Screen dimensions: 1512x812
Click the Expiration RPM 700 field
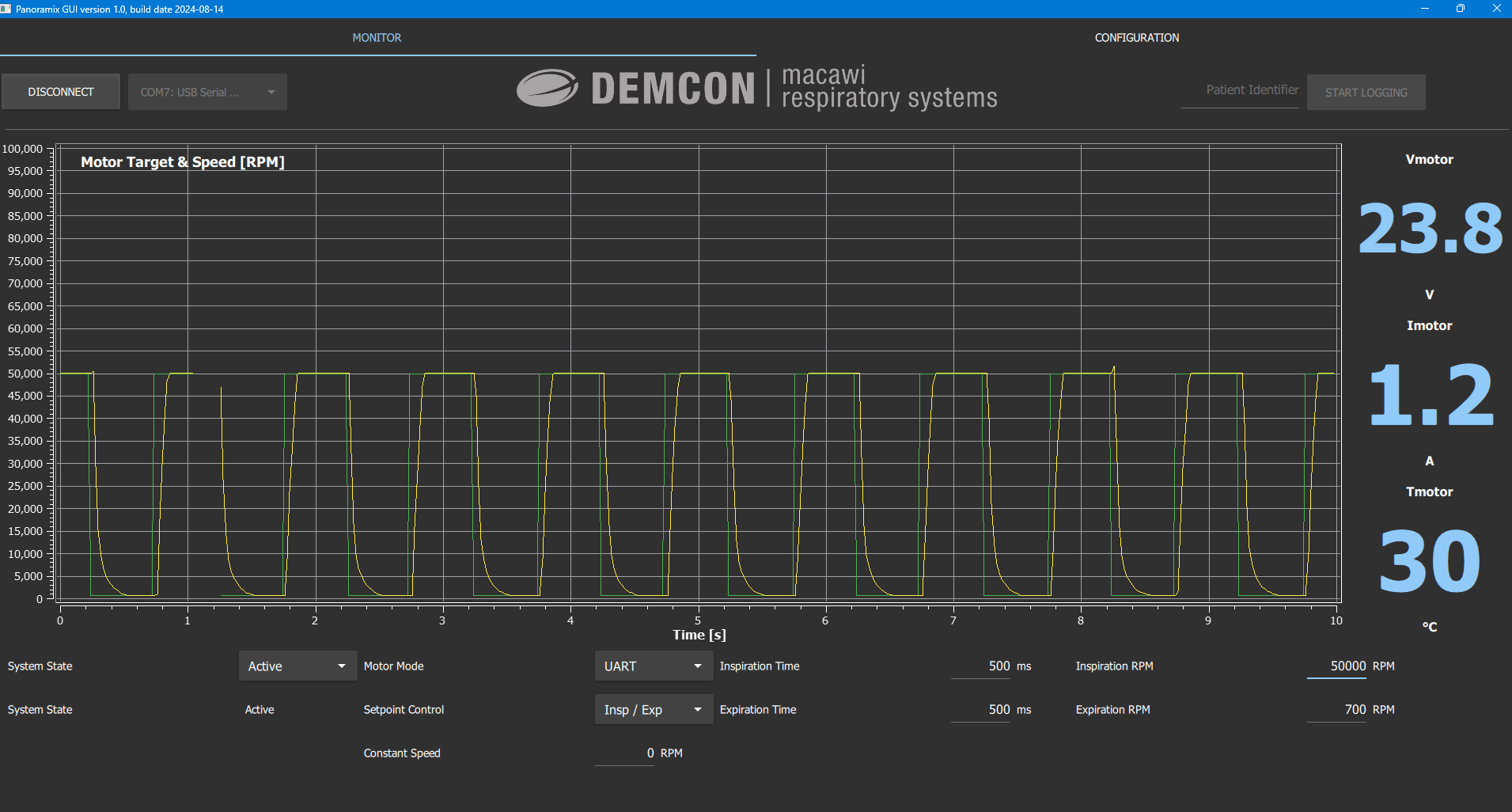coord(1337,709)
